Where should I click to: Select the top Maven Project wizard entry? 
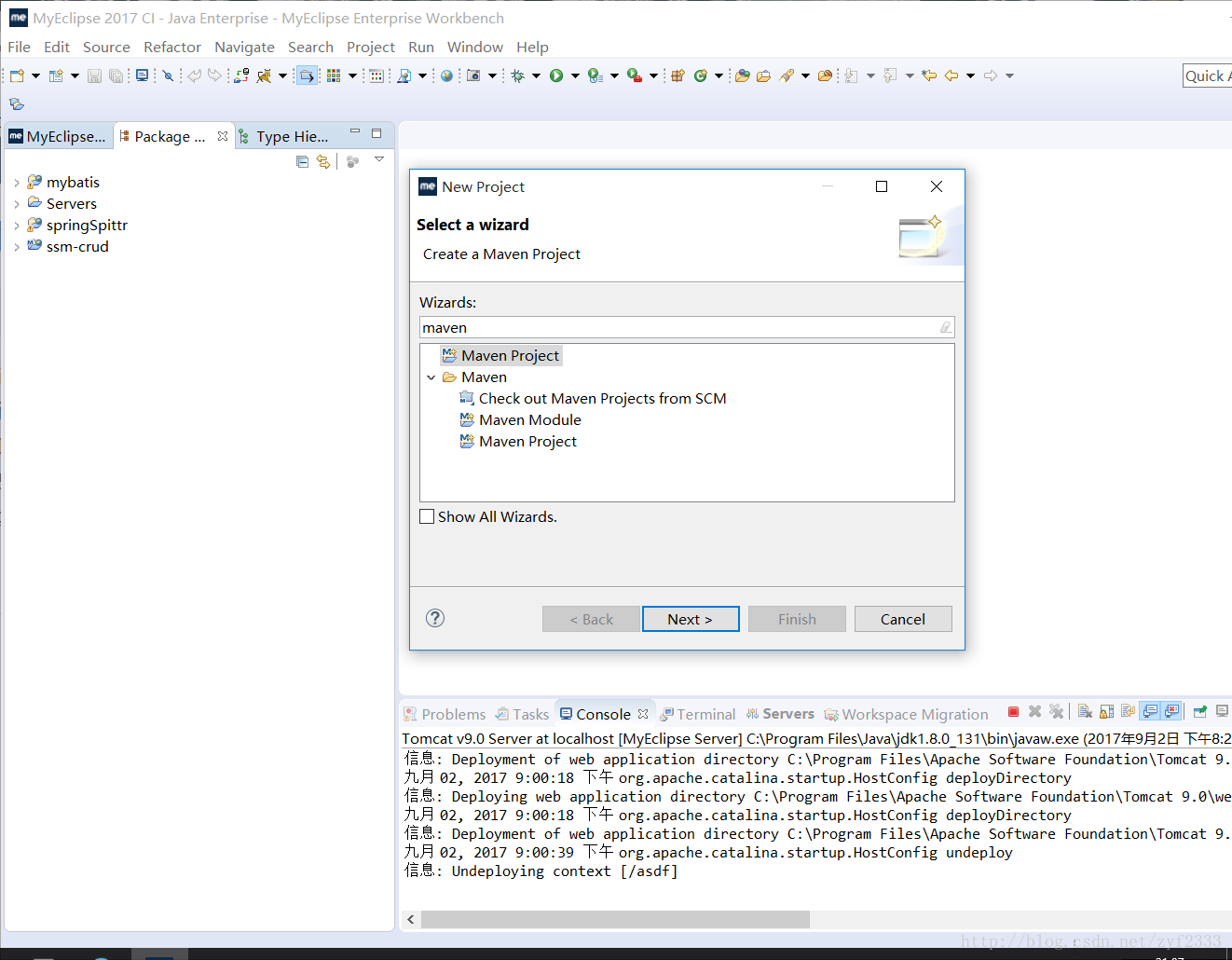pos(501,355)
